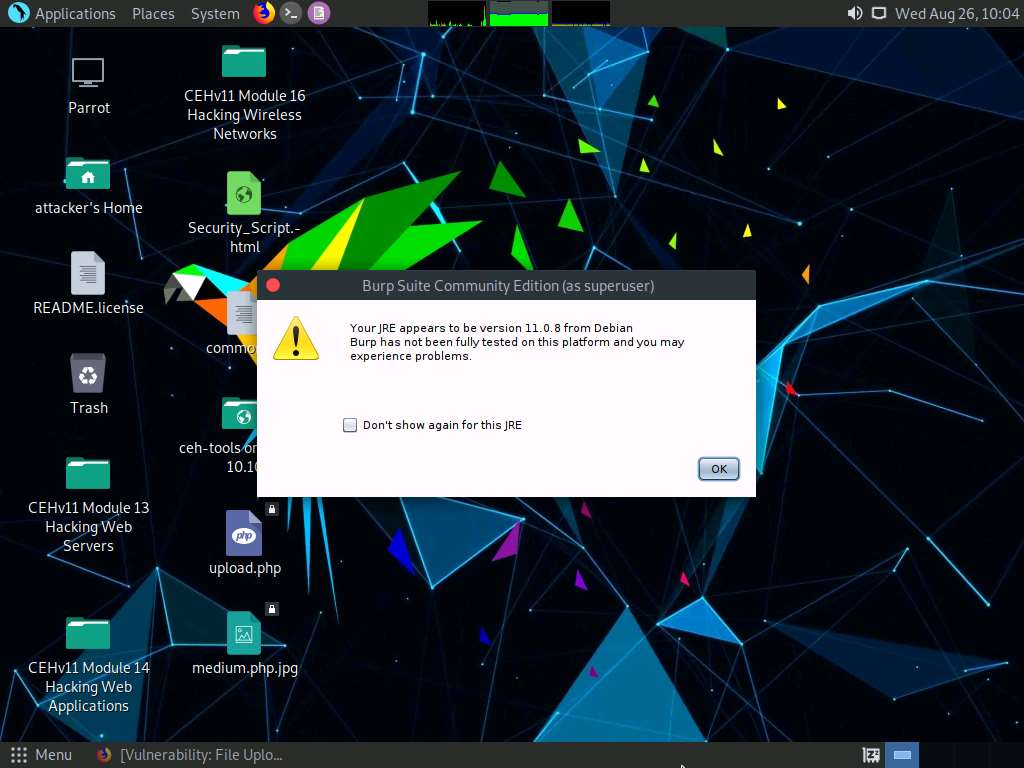Click OK in the Burp Suite warning dialog

tap(718, 468)
